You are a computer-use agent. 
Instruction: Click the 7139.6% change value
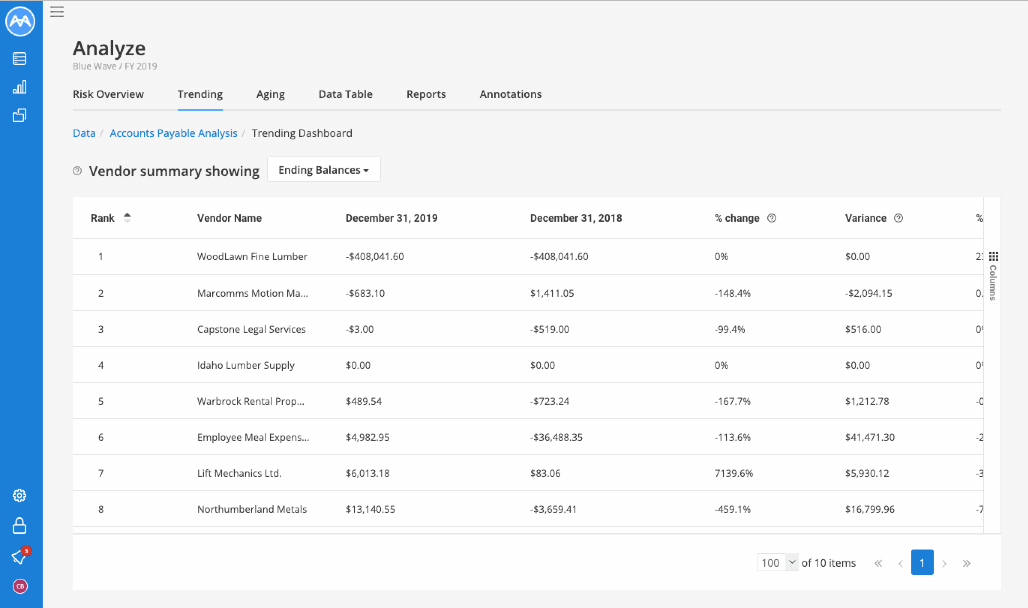click(734, 474)
